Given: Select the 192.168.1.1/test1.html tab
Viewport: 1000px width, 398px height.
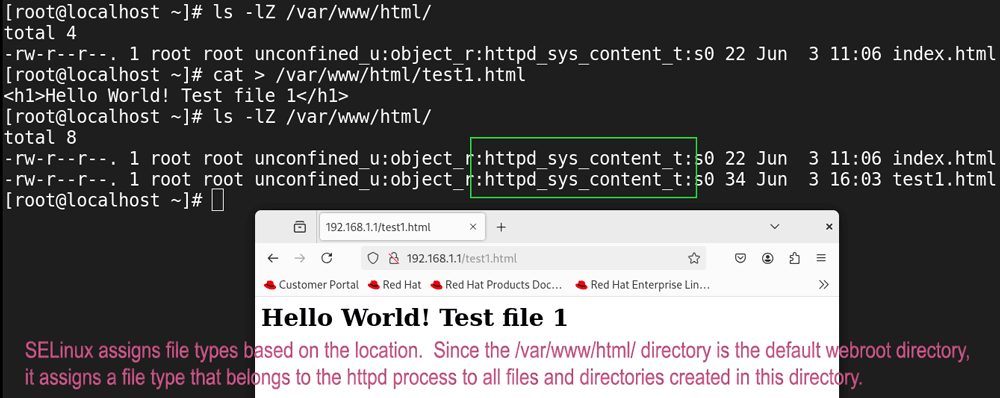Looking at the screenshot, I should pos(401,226).
